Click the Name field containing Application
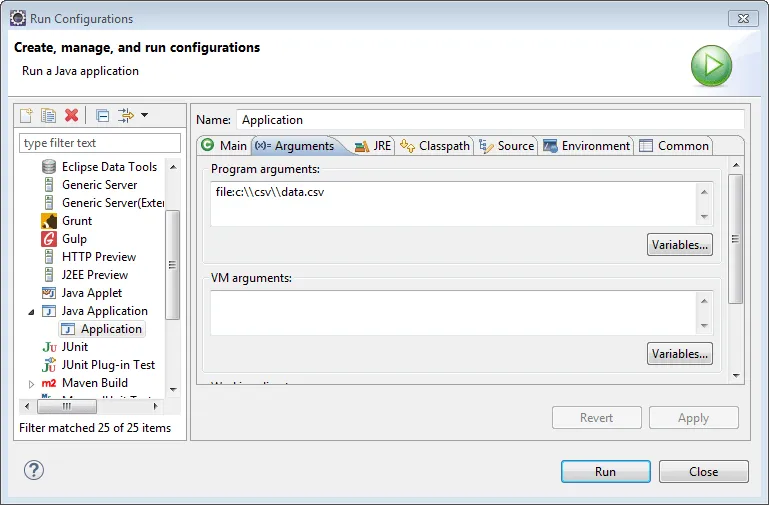Image resolution: width=769 pixels, height=505 pixels. pos(490,120)
